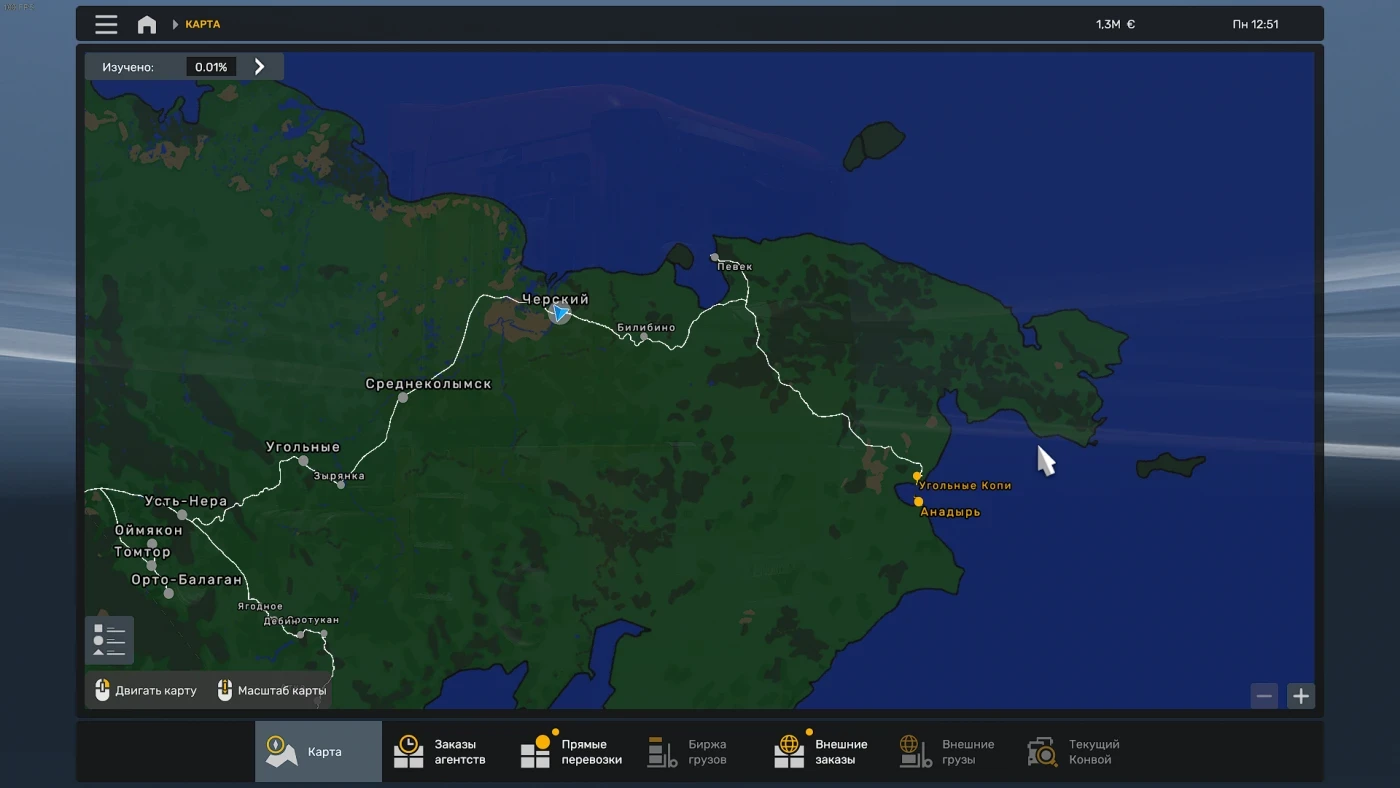
Task: Open the map legend panel
Action: [109, 639]
